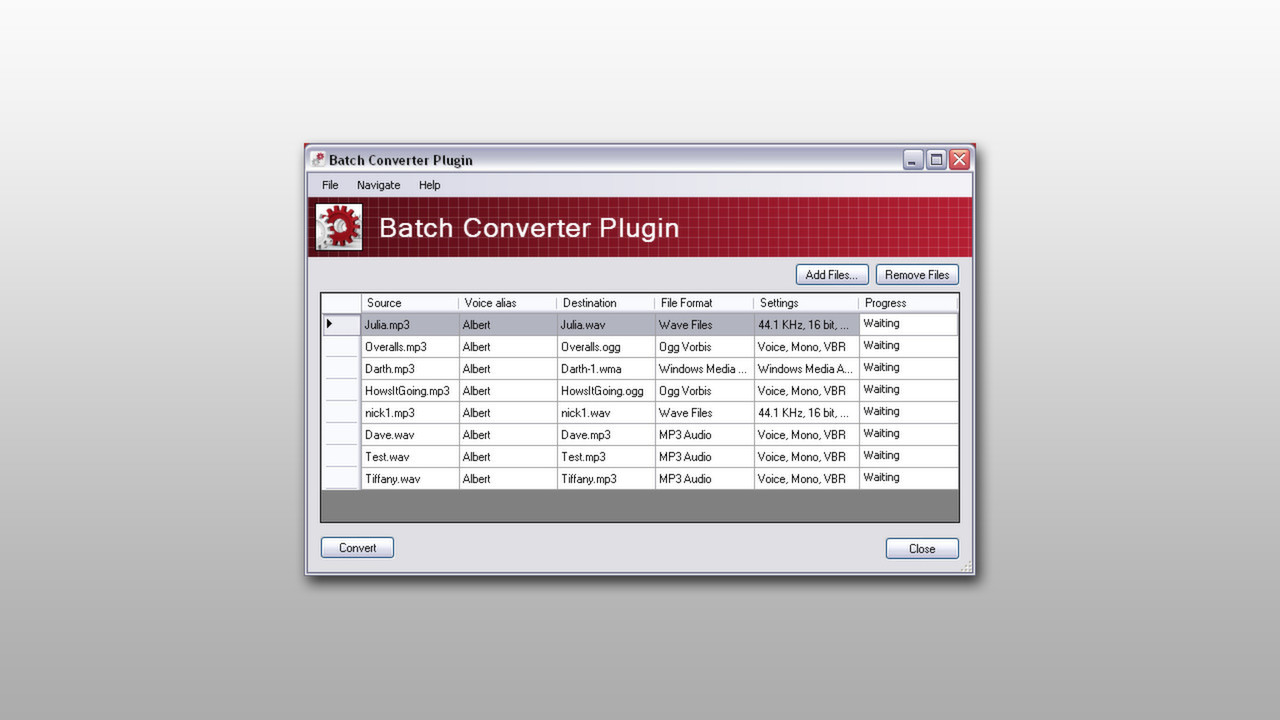1280x720 pixels.
Task: Open the Help menu
Action: click(x=429, y=185)
